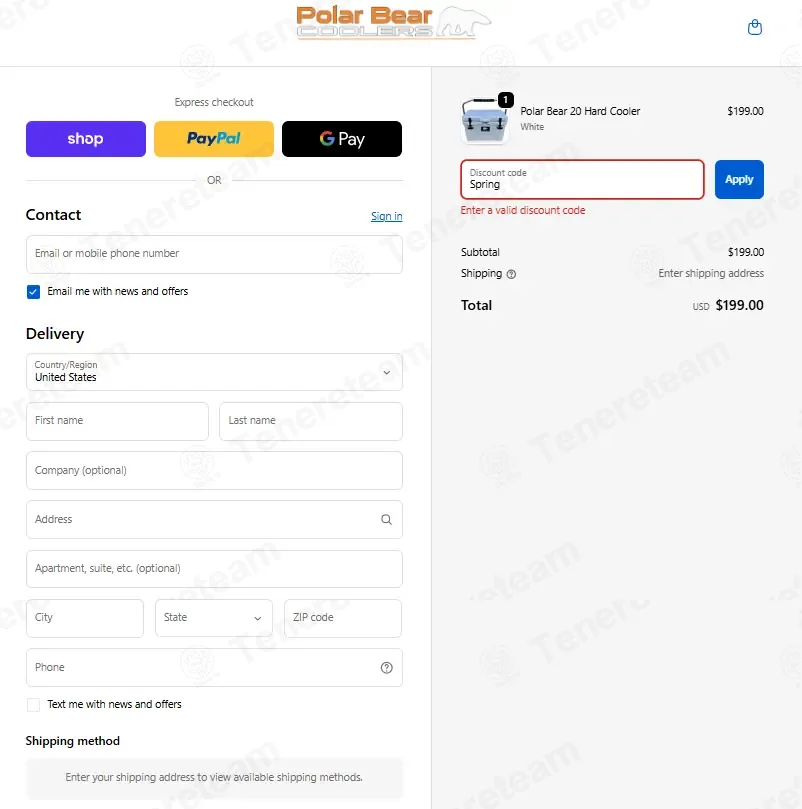Image resolution: width=802 pixels, height=809 pixels.
Task: Click the phone field help icon
Action: (386, 668)
